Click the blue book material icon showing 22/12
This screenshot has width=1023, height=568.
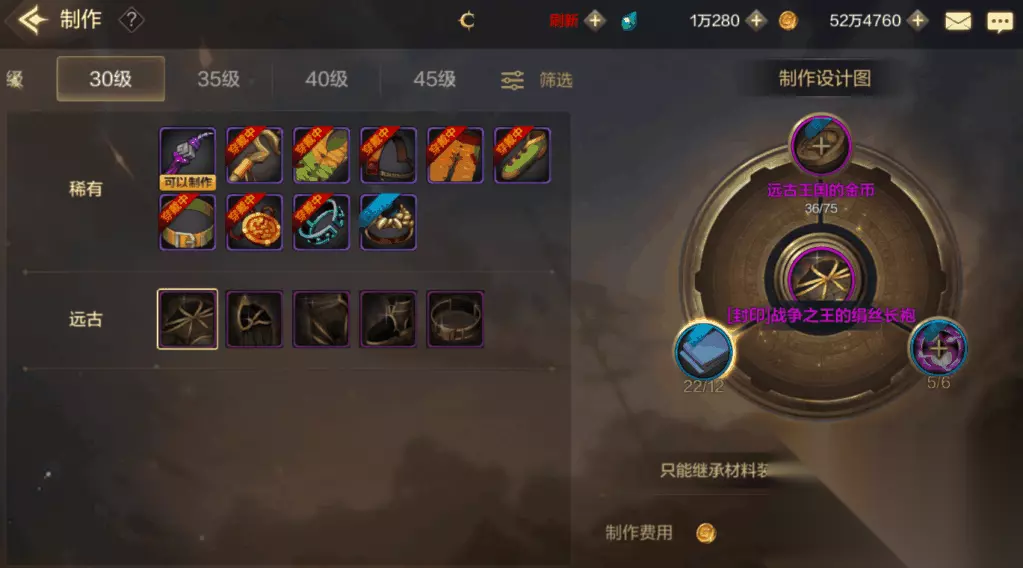click(x=703, y=351)
